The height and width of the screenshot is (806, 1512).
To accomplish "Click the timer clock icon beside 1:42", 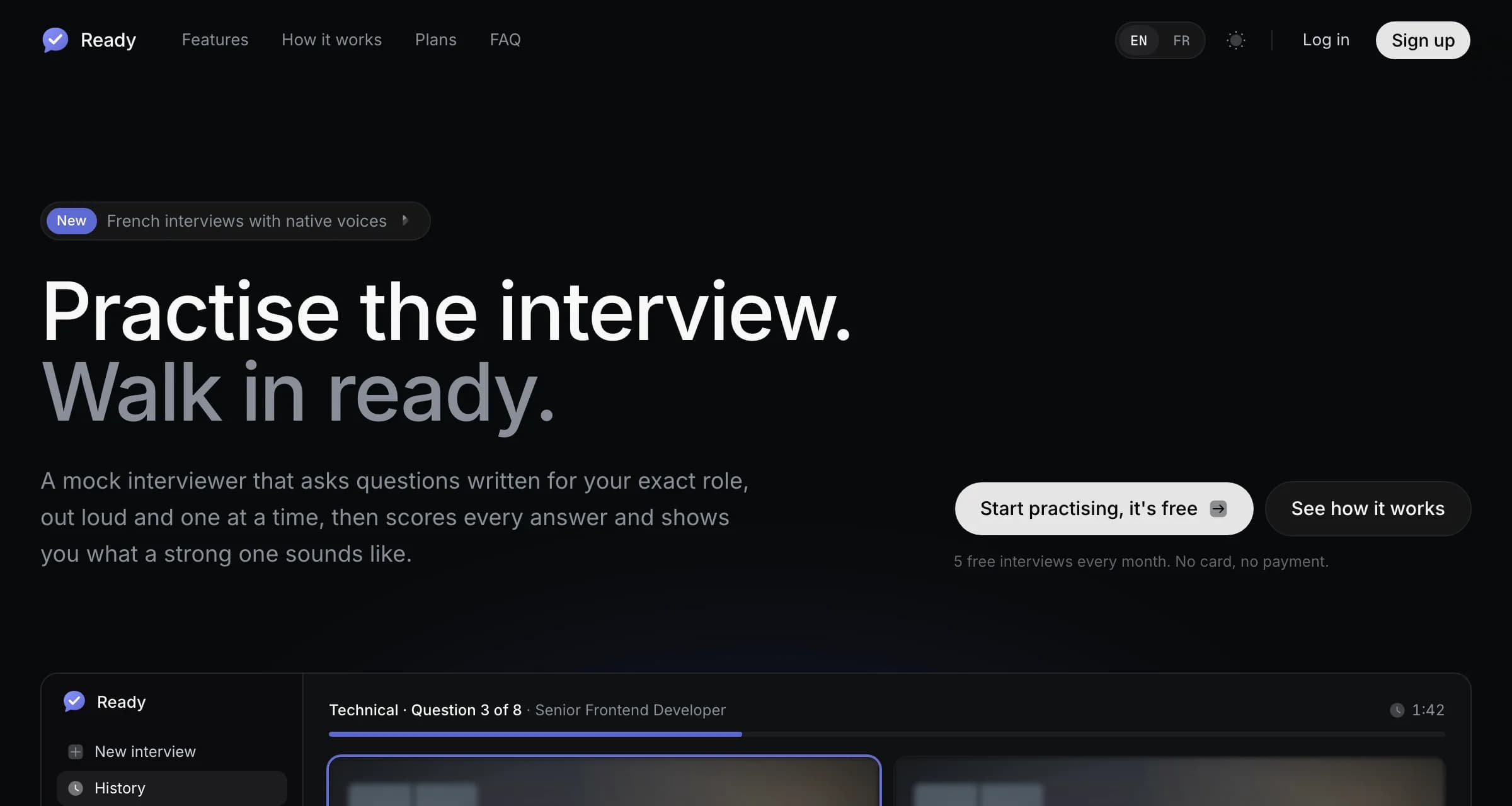I will (x=1397, y=710).
